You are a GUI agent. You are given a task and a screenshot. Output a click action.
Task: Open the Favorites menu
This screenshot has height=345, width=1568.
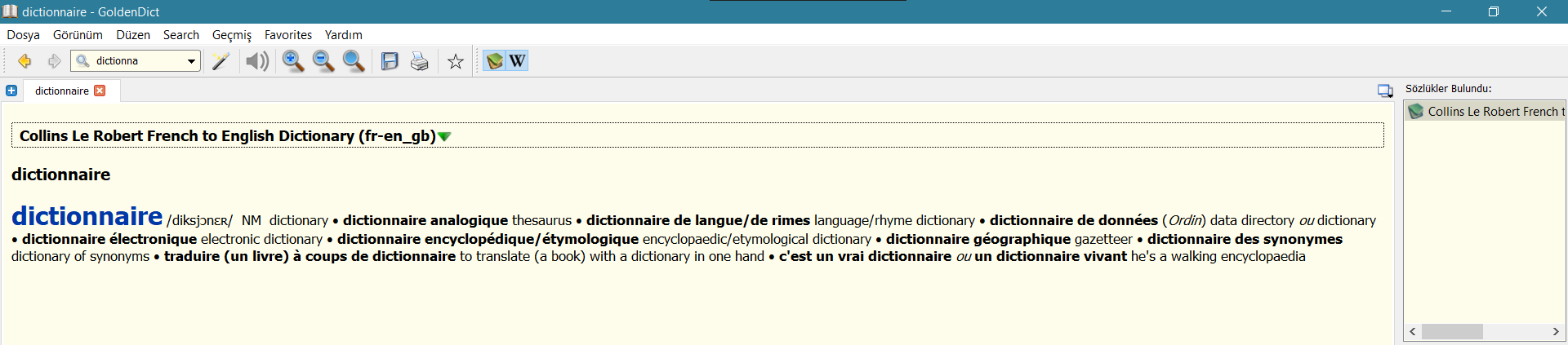click(x=288, y=35)
